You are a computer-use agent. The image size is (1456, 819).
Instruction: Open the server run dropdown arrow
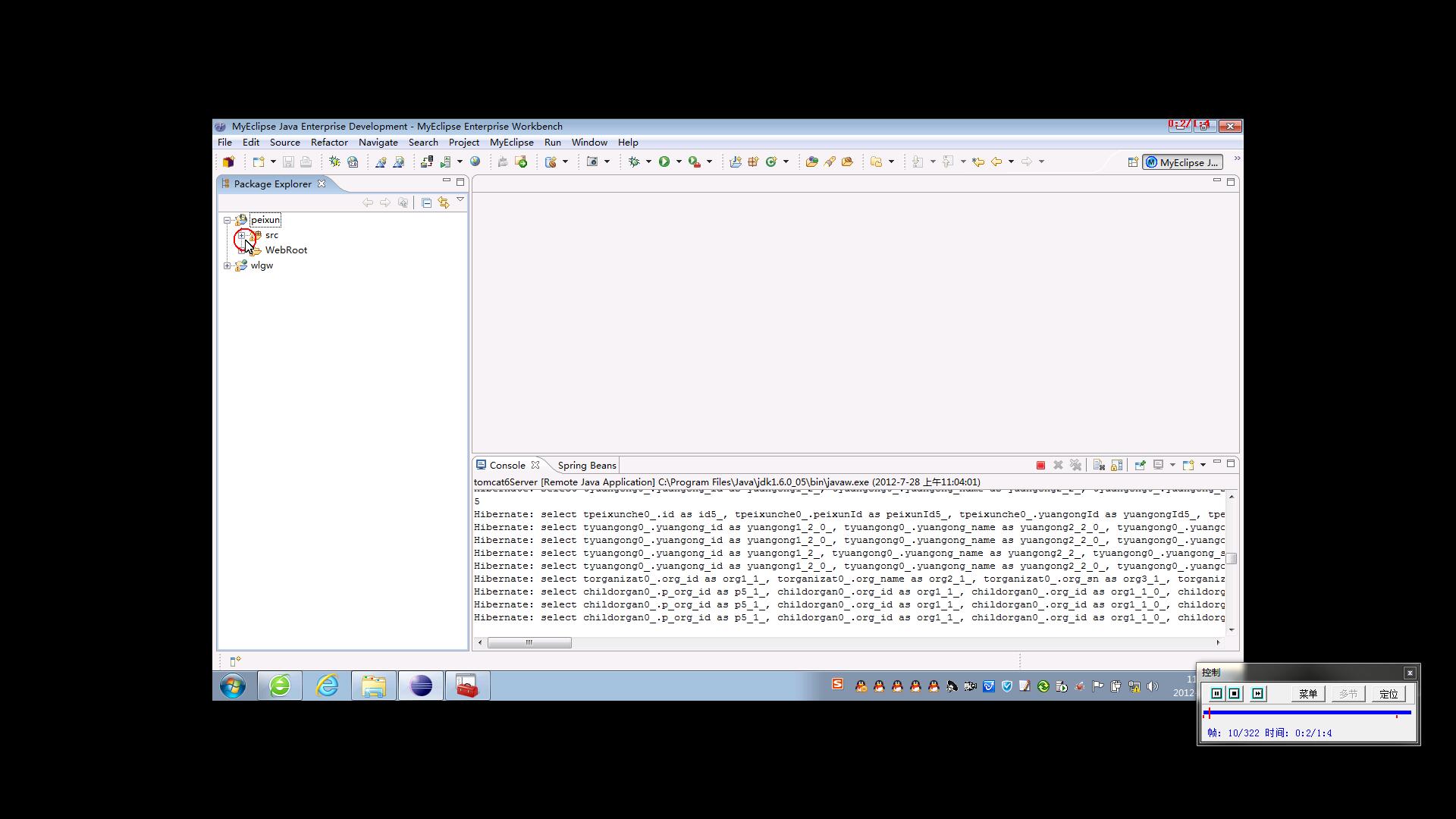tap(460, 162)
